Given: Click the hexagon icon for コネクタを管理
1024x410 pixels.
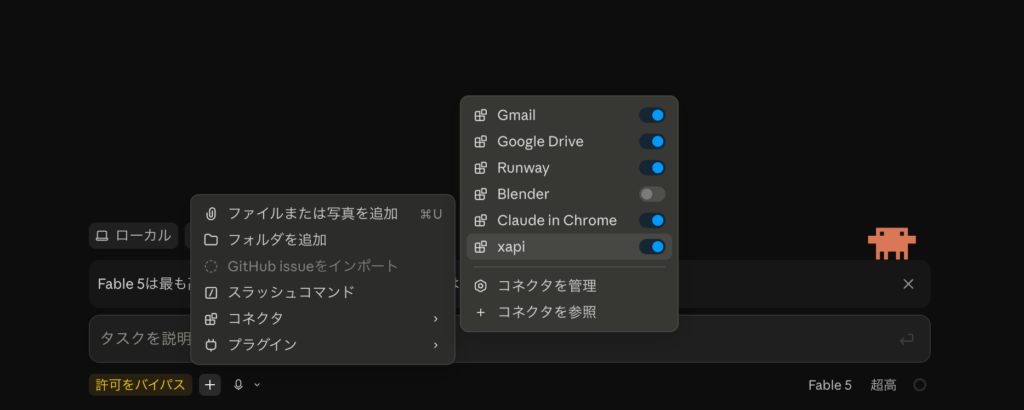Looking at the screenshot, I should 481,286.
